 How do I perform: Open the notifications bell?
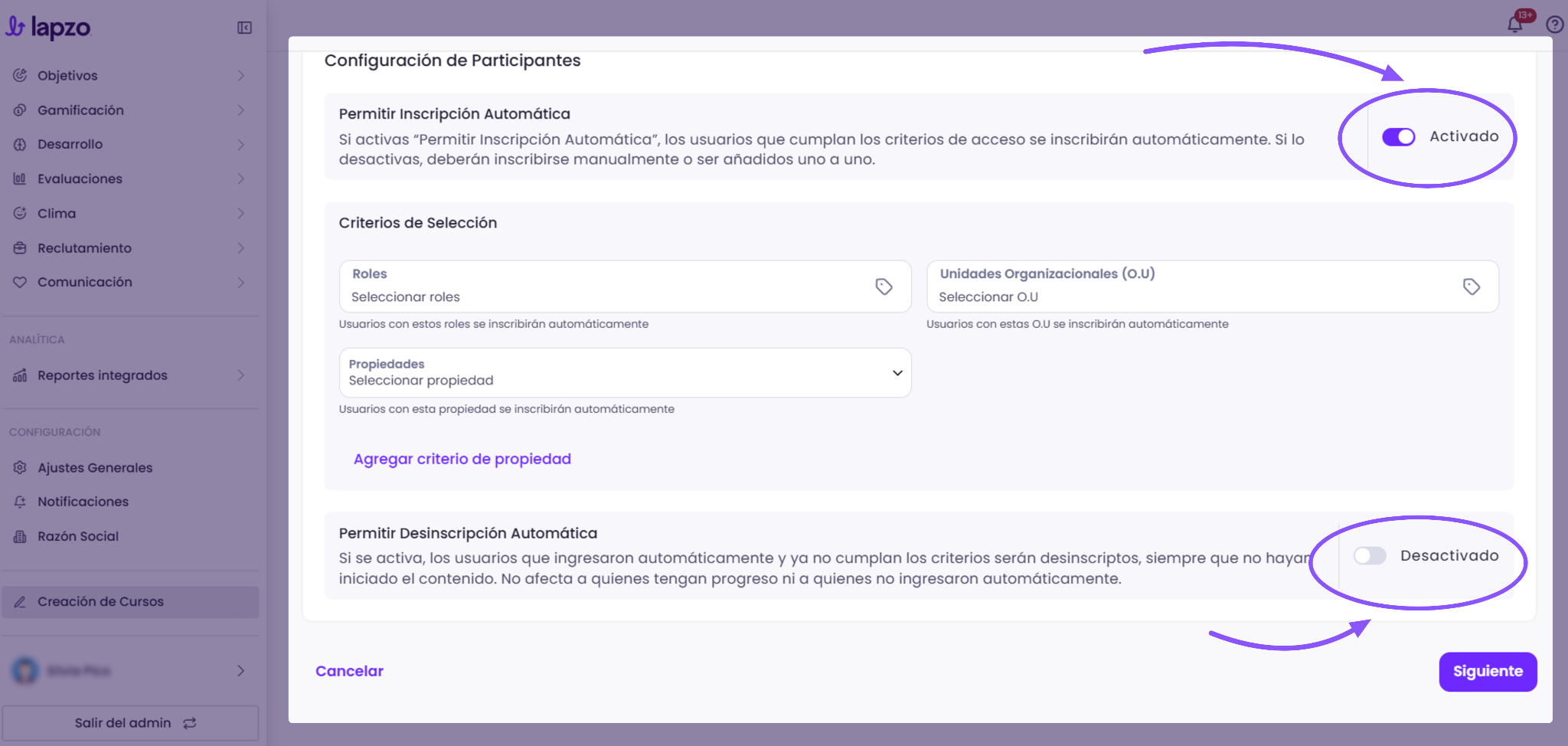tap(1514, 25)
